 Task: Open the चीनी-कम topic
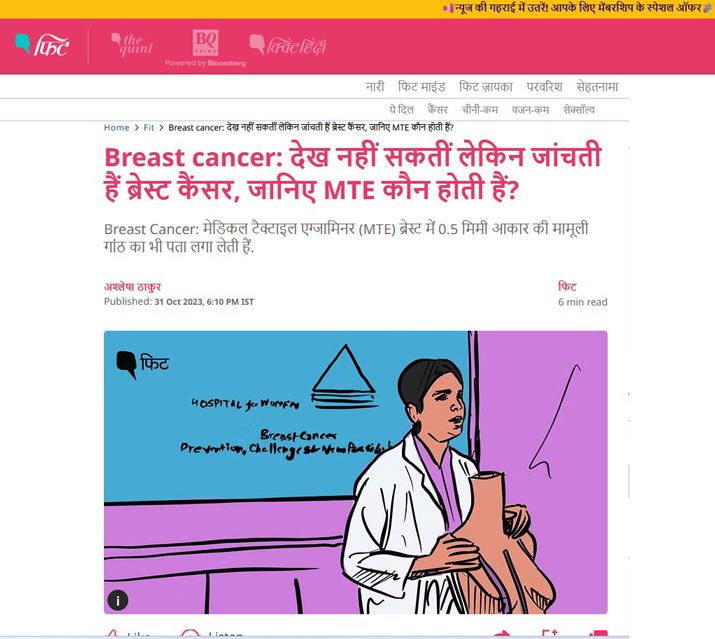tap(480, 110)
